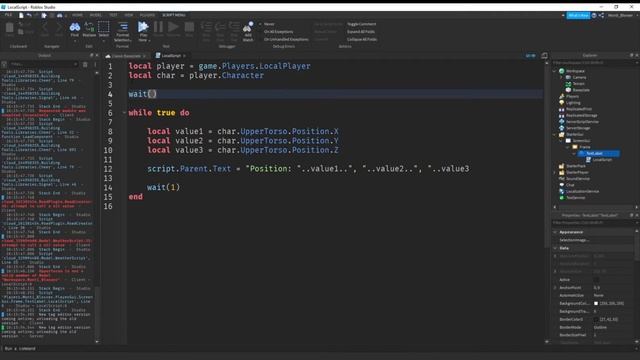Expand the StarterPlayer tree node
Viewport: 640px width, 360px height.
555,172
